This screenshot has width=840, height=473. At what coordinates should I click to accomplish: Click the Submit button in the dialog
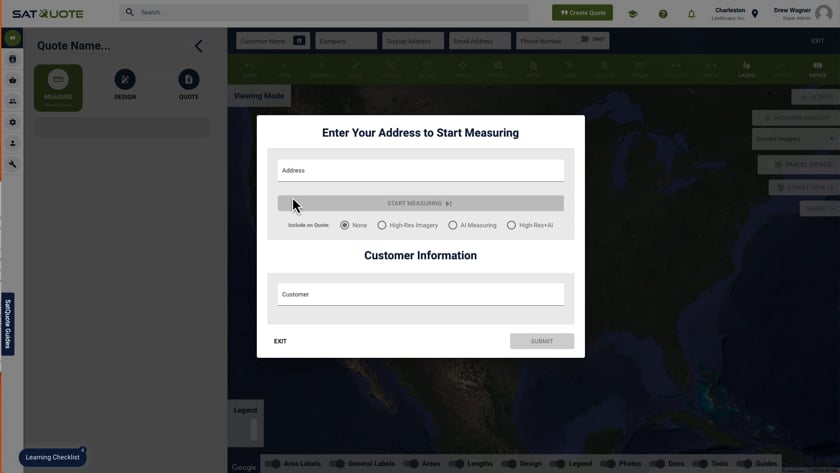542,341
